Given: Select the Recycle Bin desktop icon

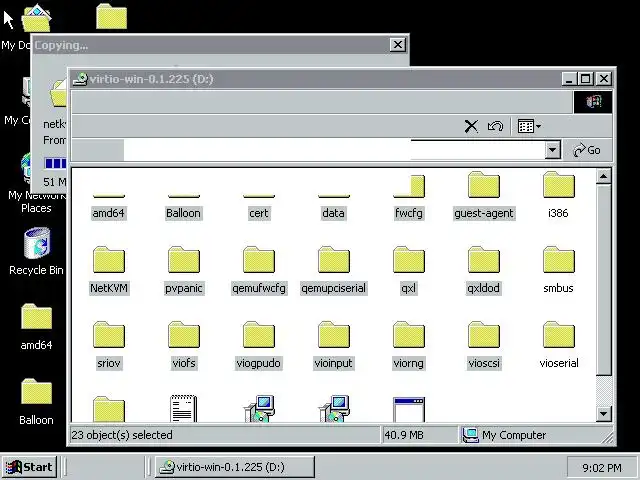Looking at the screenshot, I should click(x=36, y=252).
